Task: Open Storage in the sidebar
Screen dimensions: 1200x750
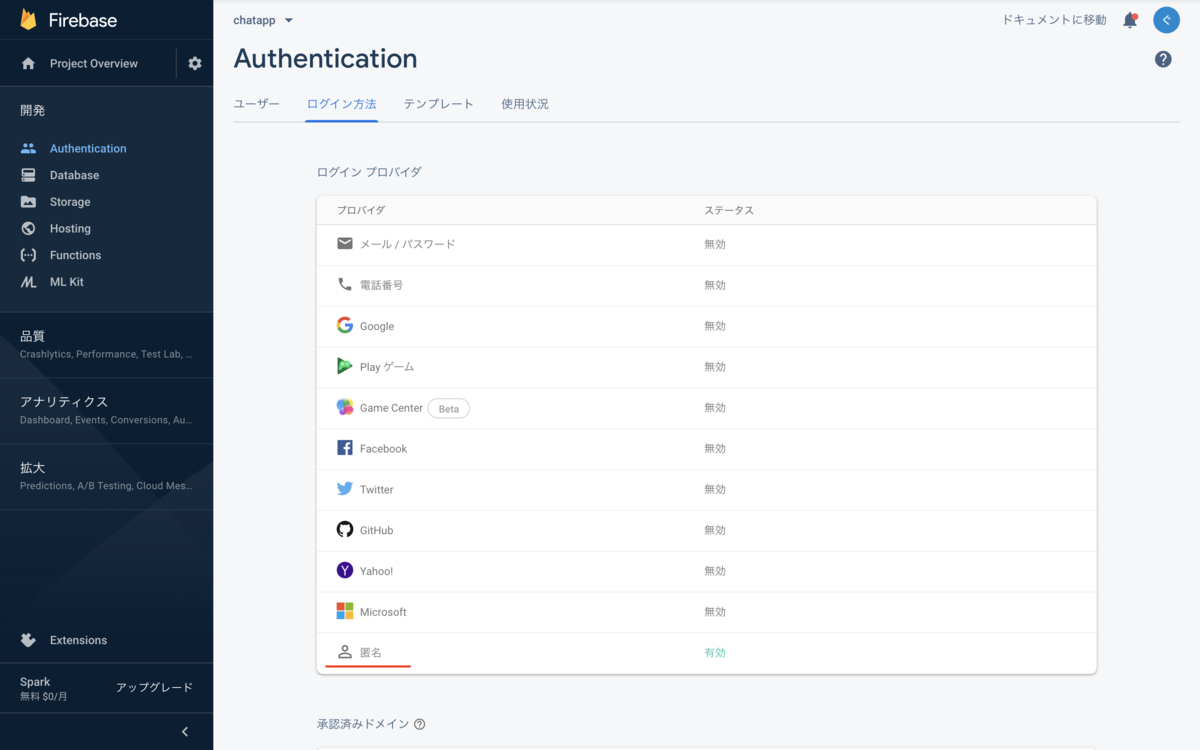Action: [70, 202]
